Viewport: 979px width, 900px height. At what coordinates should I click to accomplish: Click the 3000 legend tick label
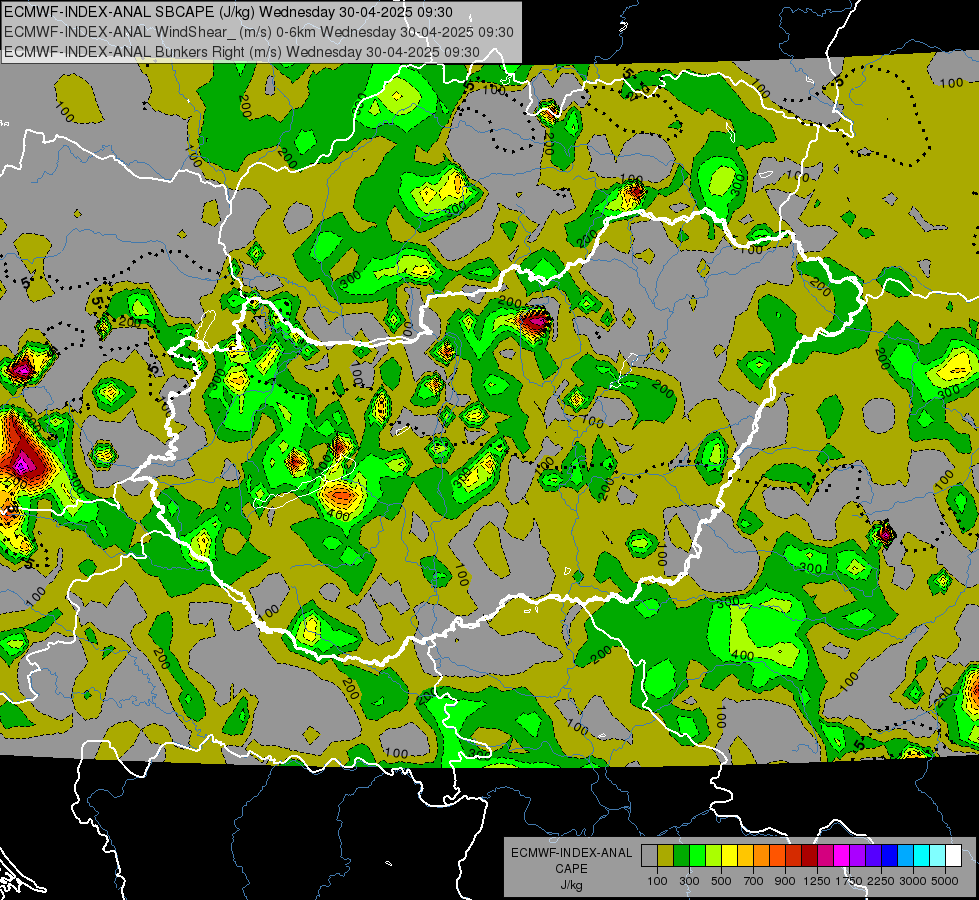pyautogui.click(x=913, y=881)
